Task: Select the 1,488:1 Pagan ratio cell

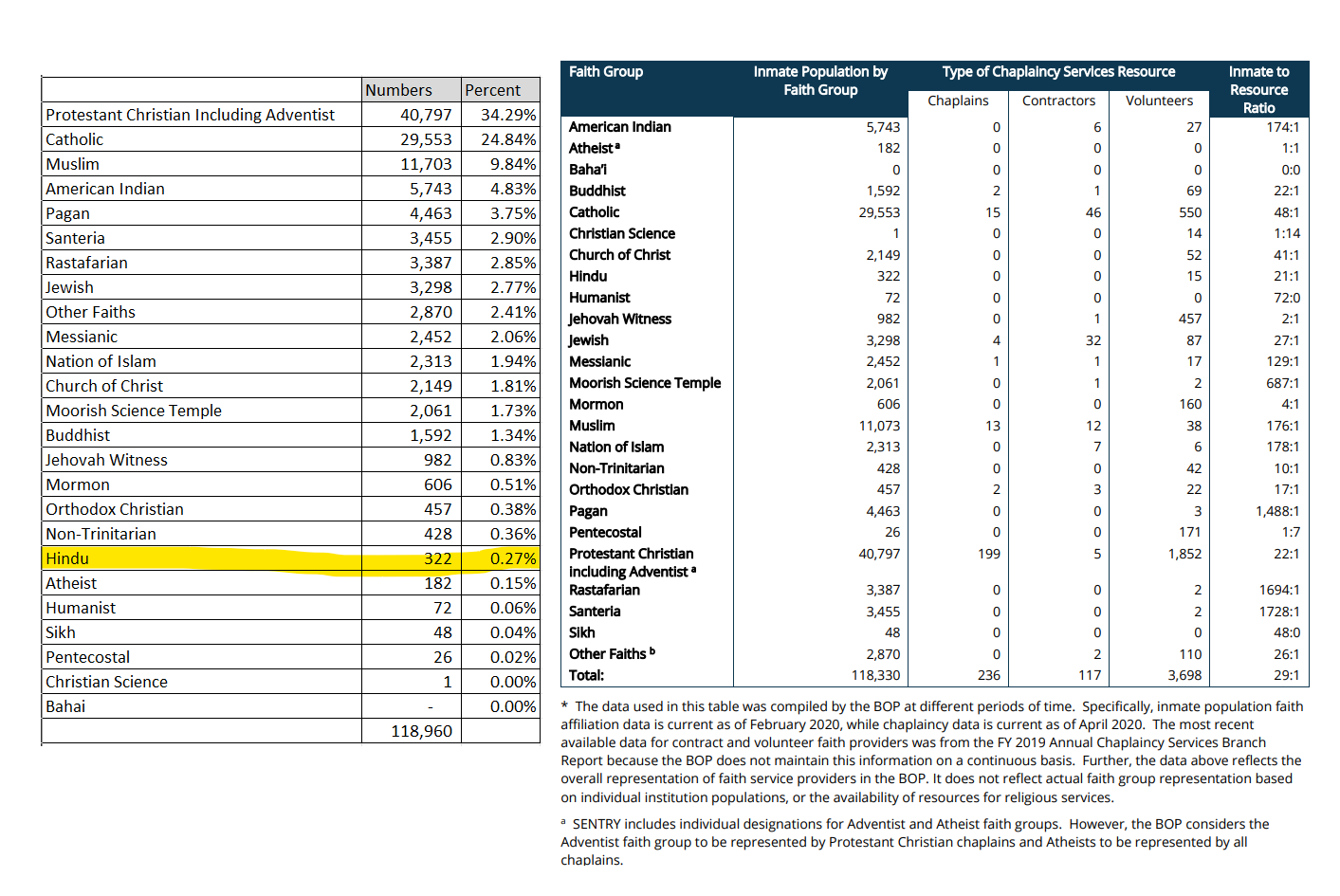Action: [1277, 511]
